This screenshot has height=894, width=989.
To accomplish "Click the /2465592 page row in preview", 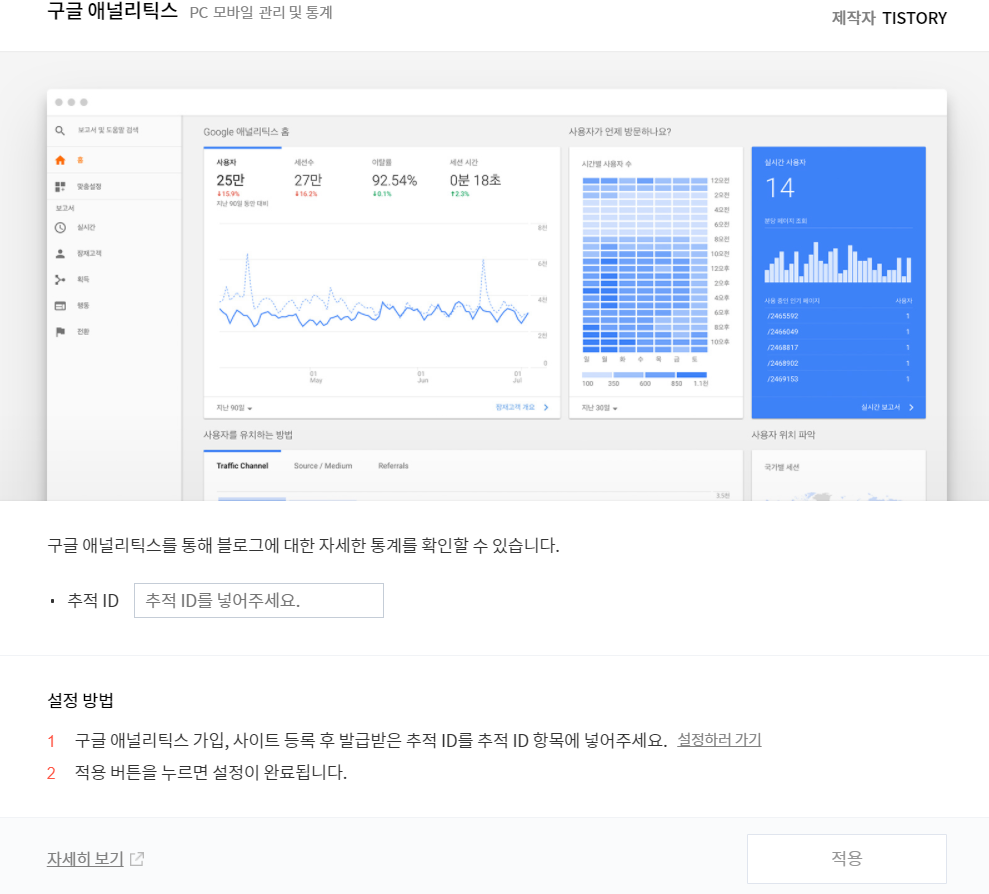I will (x=838, y=316).
